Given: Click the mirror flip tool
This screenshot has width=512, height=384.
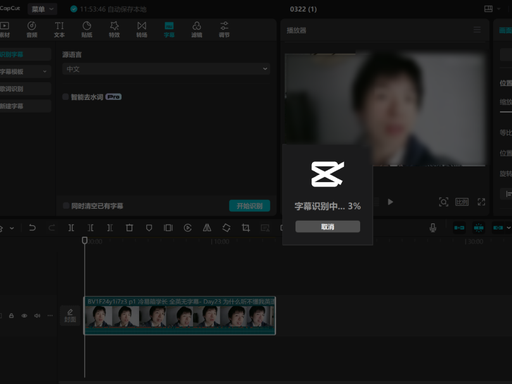Looking at the screenshot, I should click(x=207, y=228).
